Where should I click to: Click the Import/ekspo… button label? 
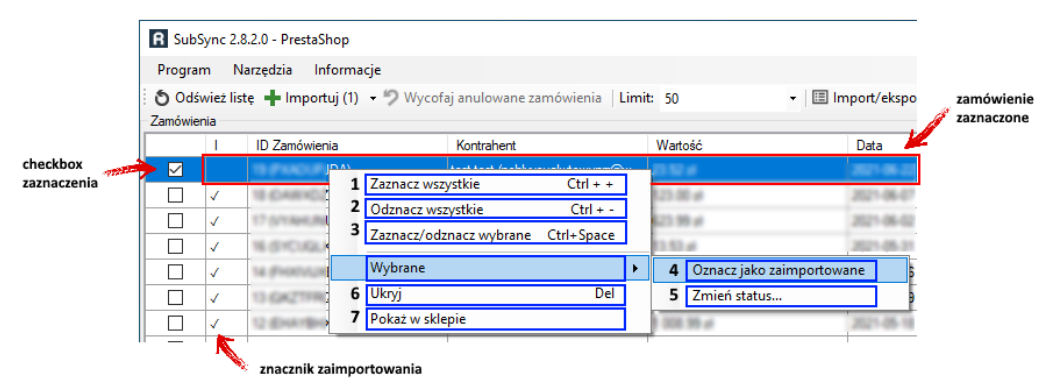[x=874, y=99]
